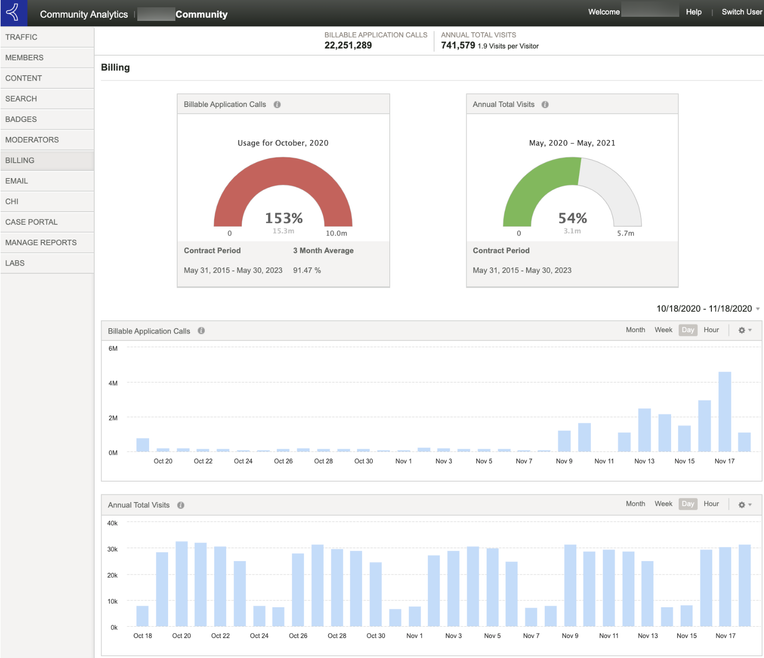Click the Usage for October, 2020 label
Screen dimensions: 764x658
283,143
